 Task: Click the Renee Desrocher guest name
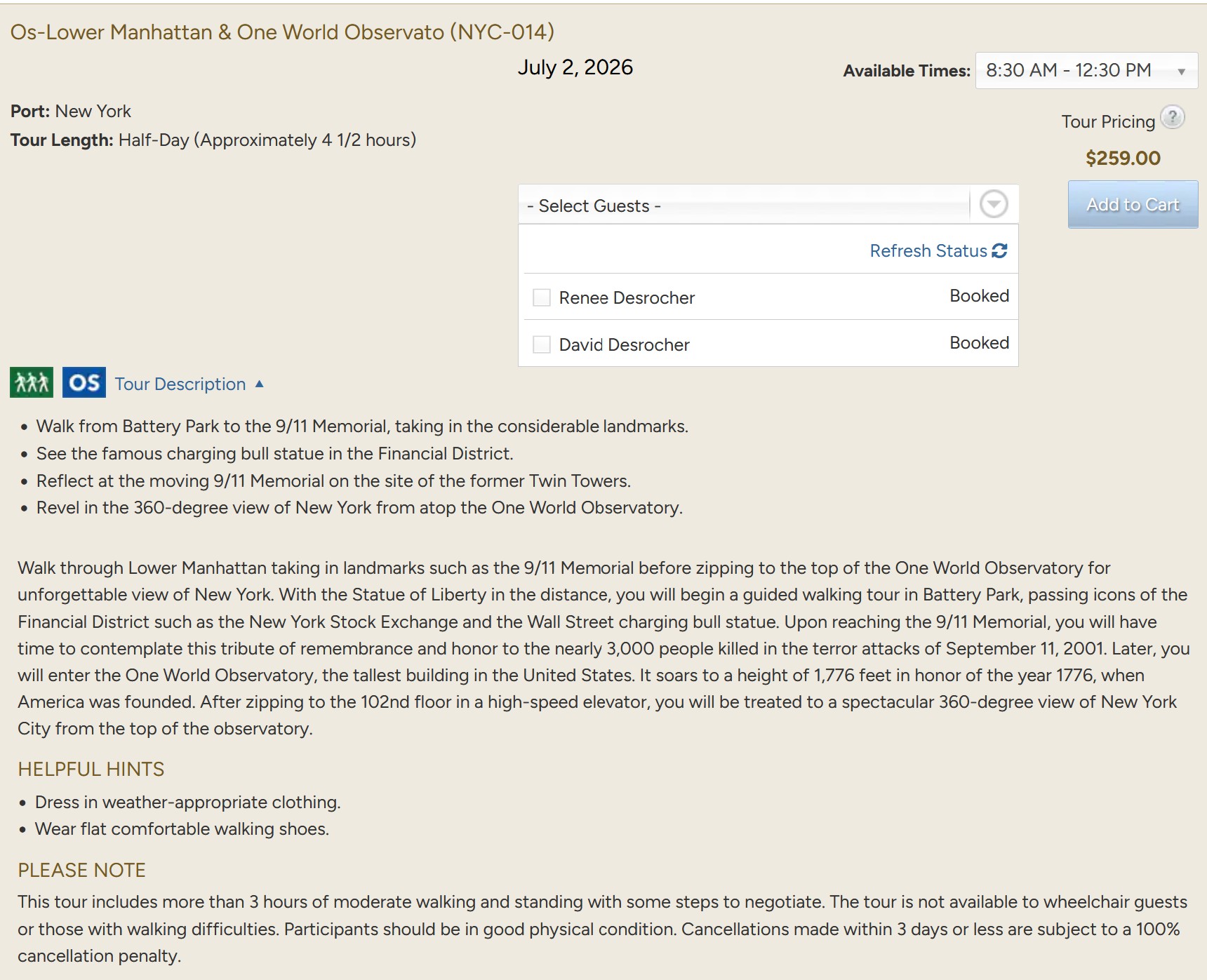(x=627, y=298)
